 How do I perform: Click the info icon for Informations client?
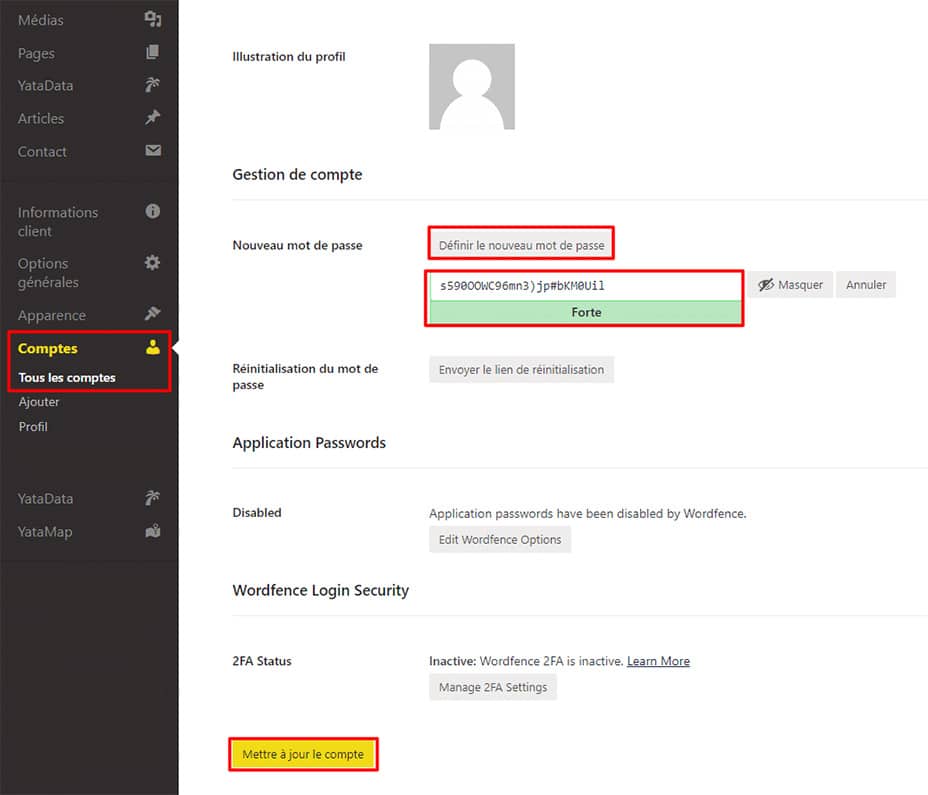pos(152,211)
